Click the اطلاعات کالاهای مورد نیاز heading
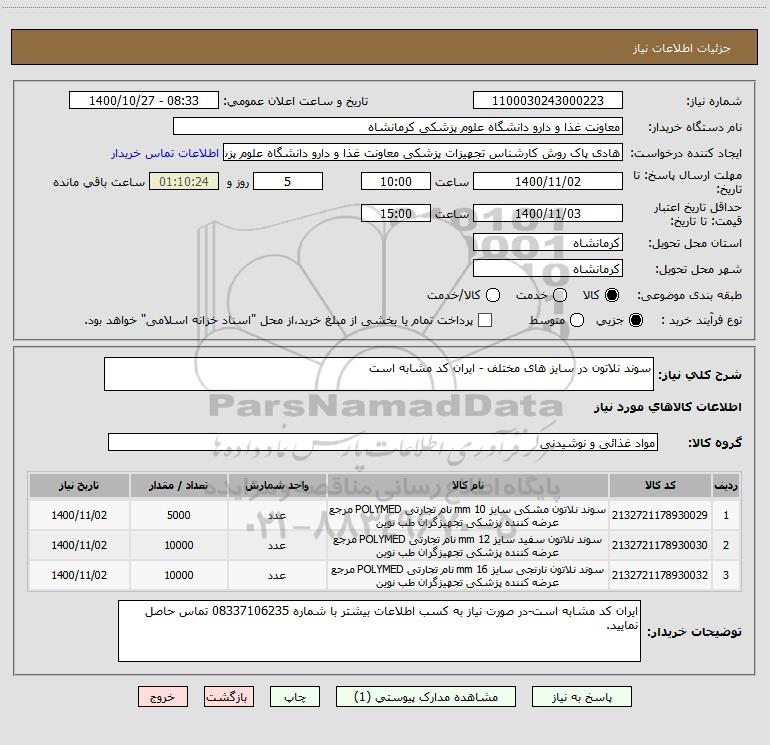Viewport: 770px width, 745px height. 668,407
